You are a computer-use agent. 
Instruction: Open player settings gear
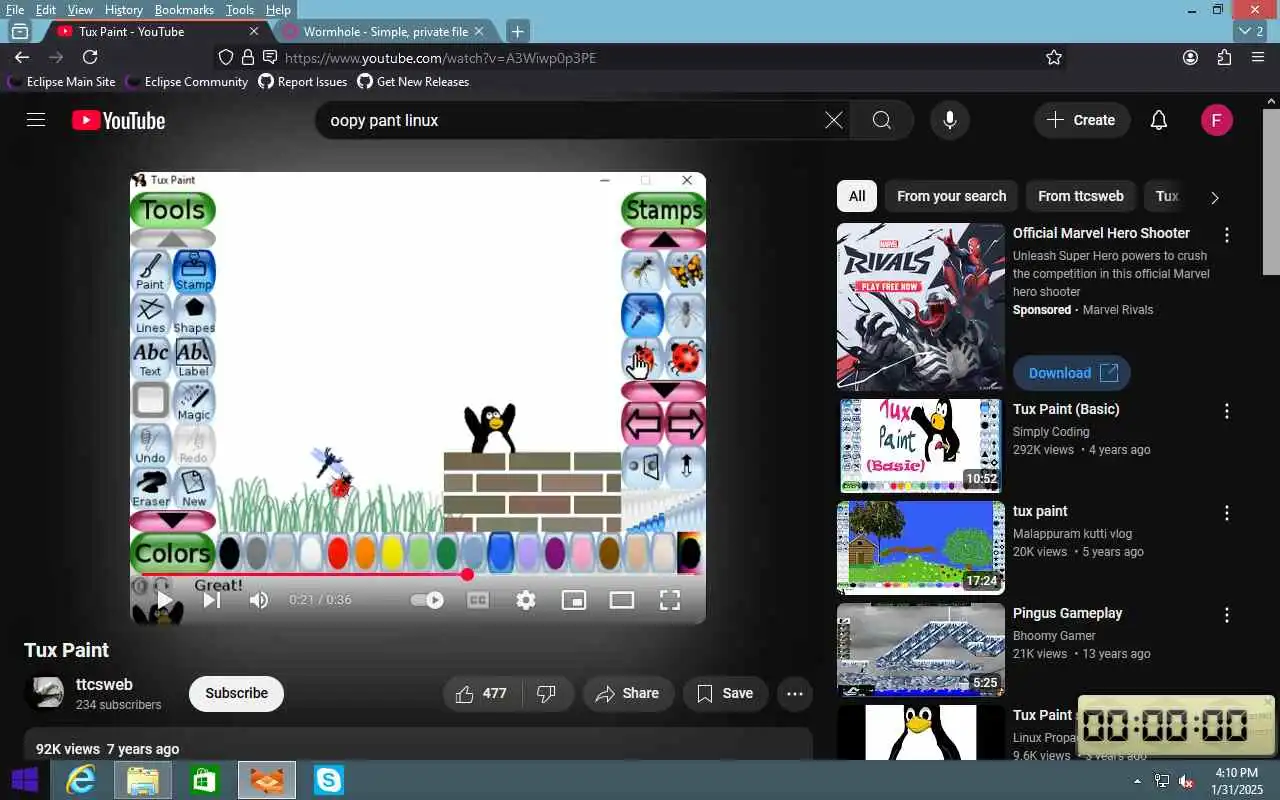(x=526, y=600)
